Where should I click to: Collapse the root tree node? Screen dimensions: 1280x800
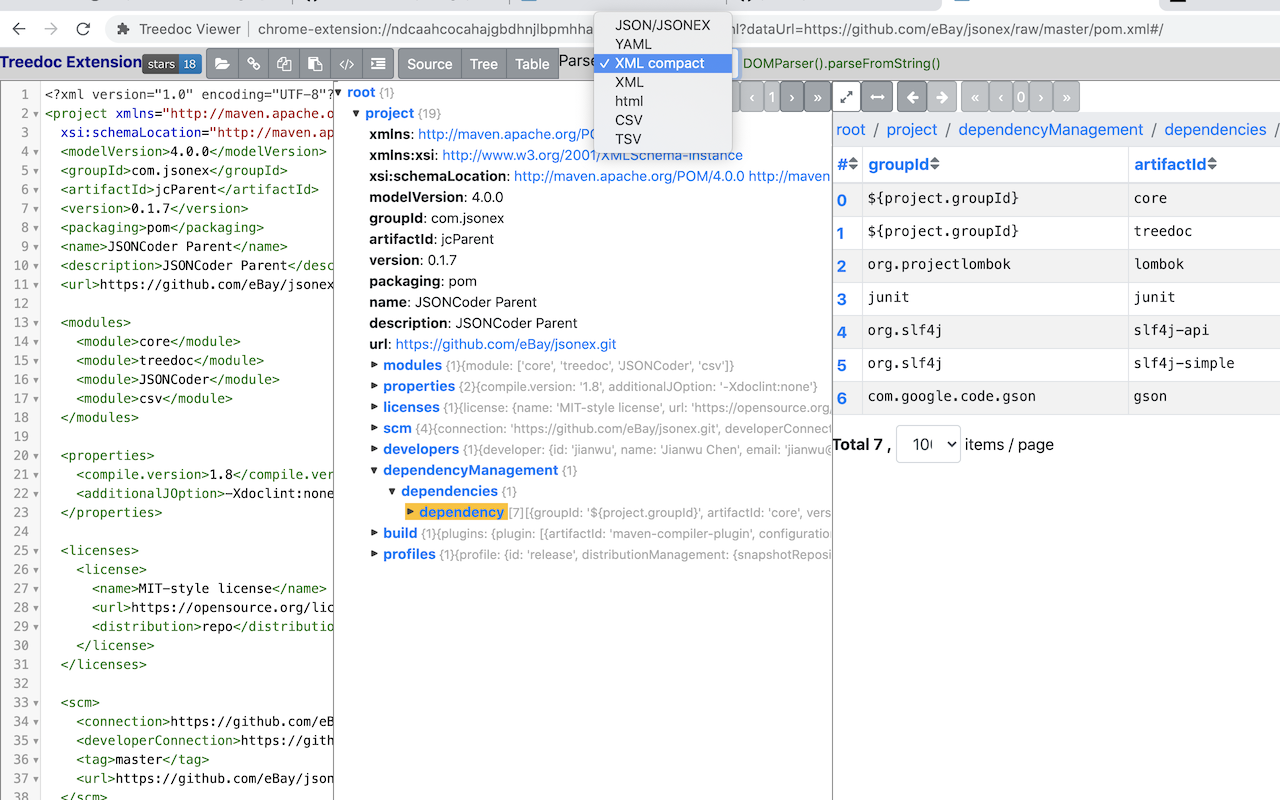[339, 92]
